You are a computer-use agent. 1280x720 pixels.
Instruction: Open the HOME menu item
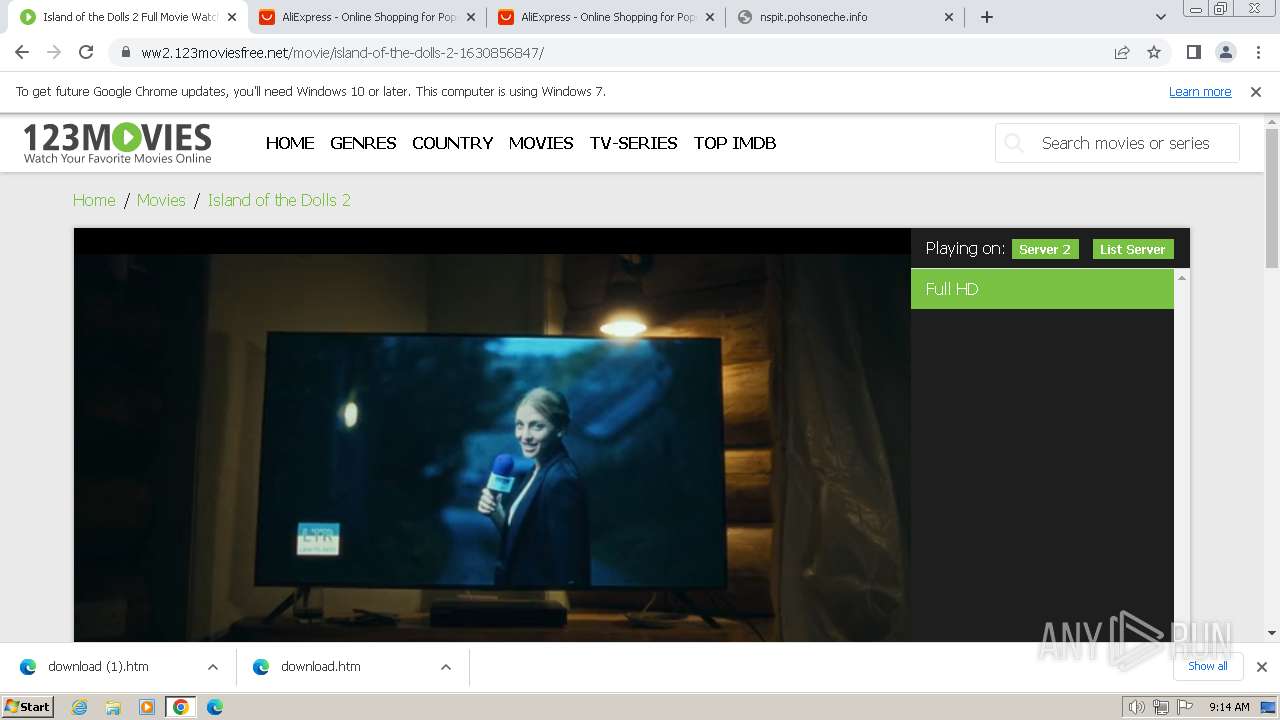click(290, 143)
